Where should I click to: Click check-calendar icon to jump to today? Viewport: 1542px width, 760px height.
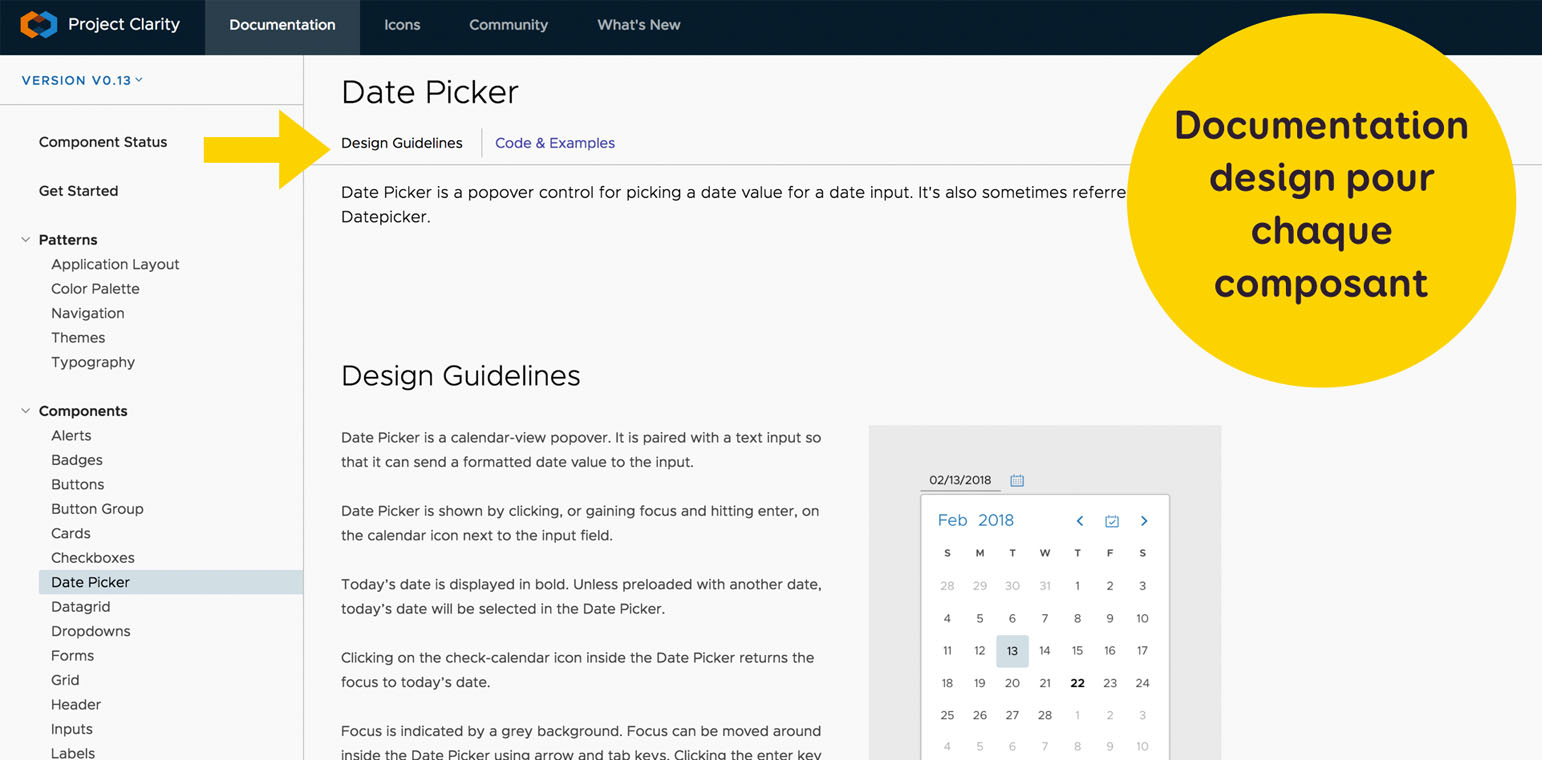pos(1111,521)
